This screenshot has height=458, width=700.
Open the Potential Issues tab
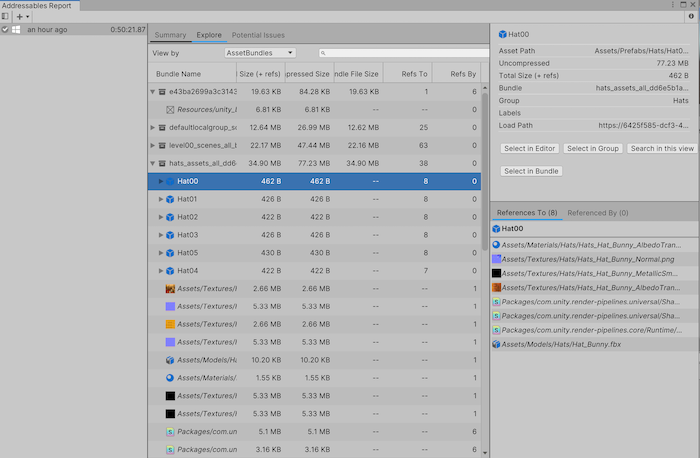coord(258,35)
